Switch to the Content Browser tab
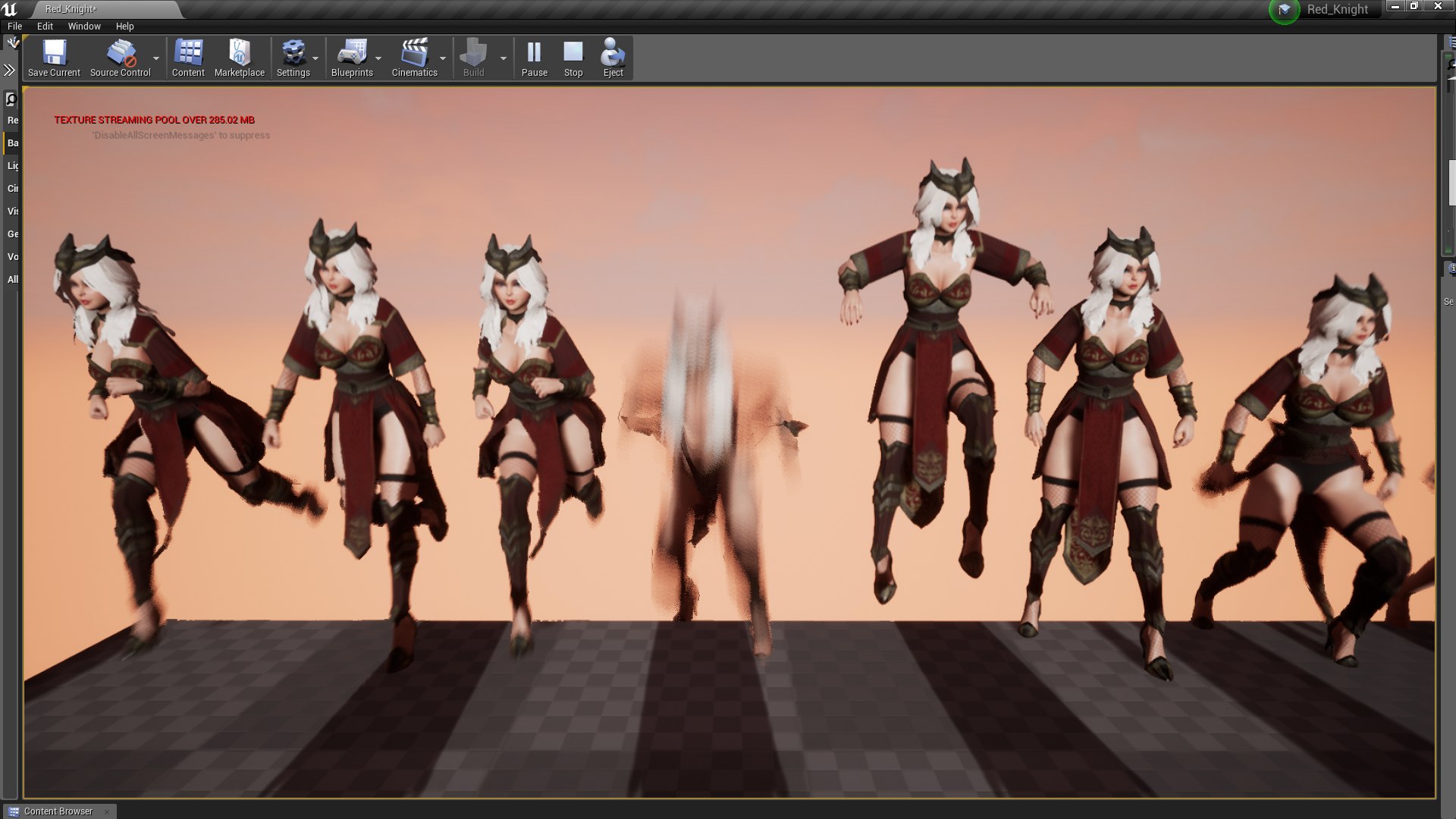The height and width of the screenshot is (819, 1456). (x=58, y=811)
